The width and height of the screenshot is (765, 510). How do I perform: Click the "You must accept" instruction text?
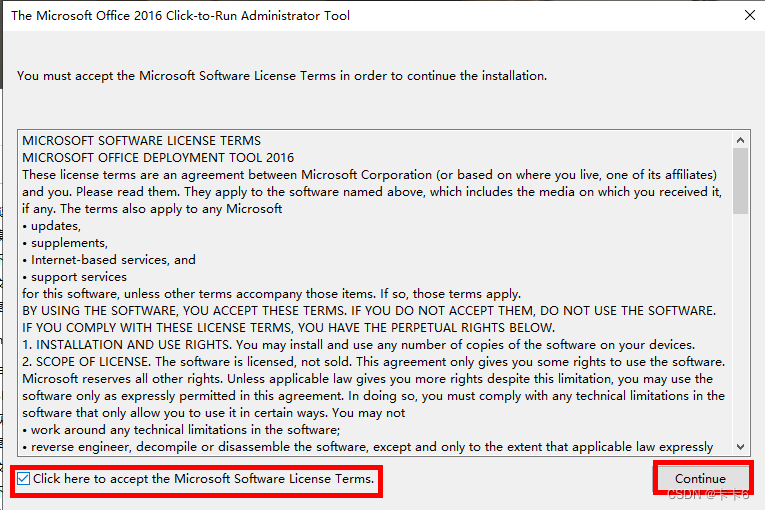[282, 75]
